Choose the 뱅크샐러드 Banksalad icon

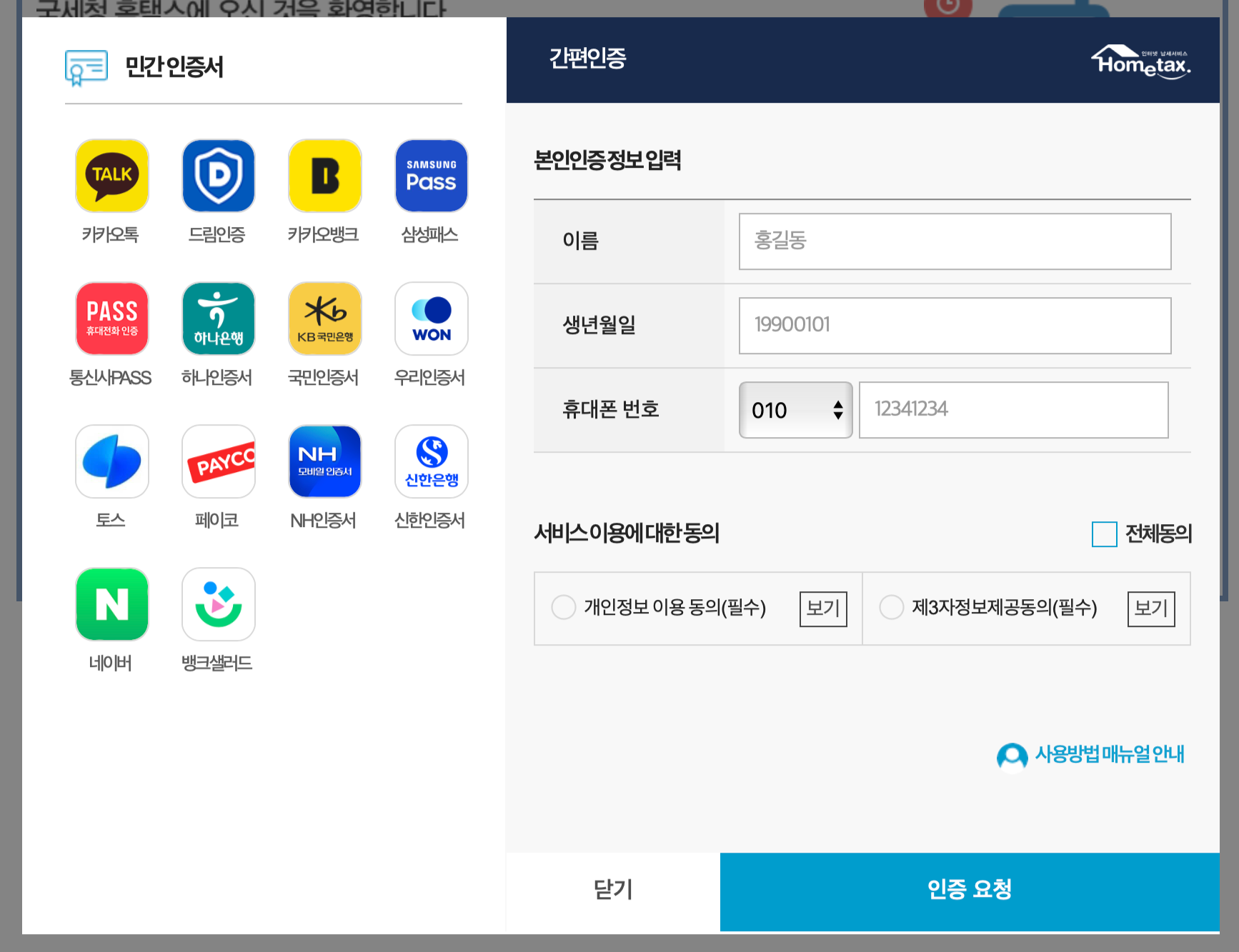(219, 604)
